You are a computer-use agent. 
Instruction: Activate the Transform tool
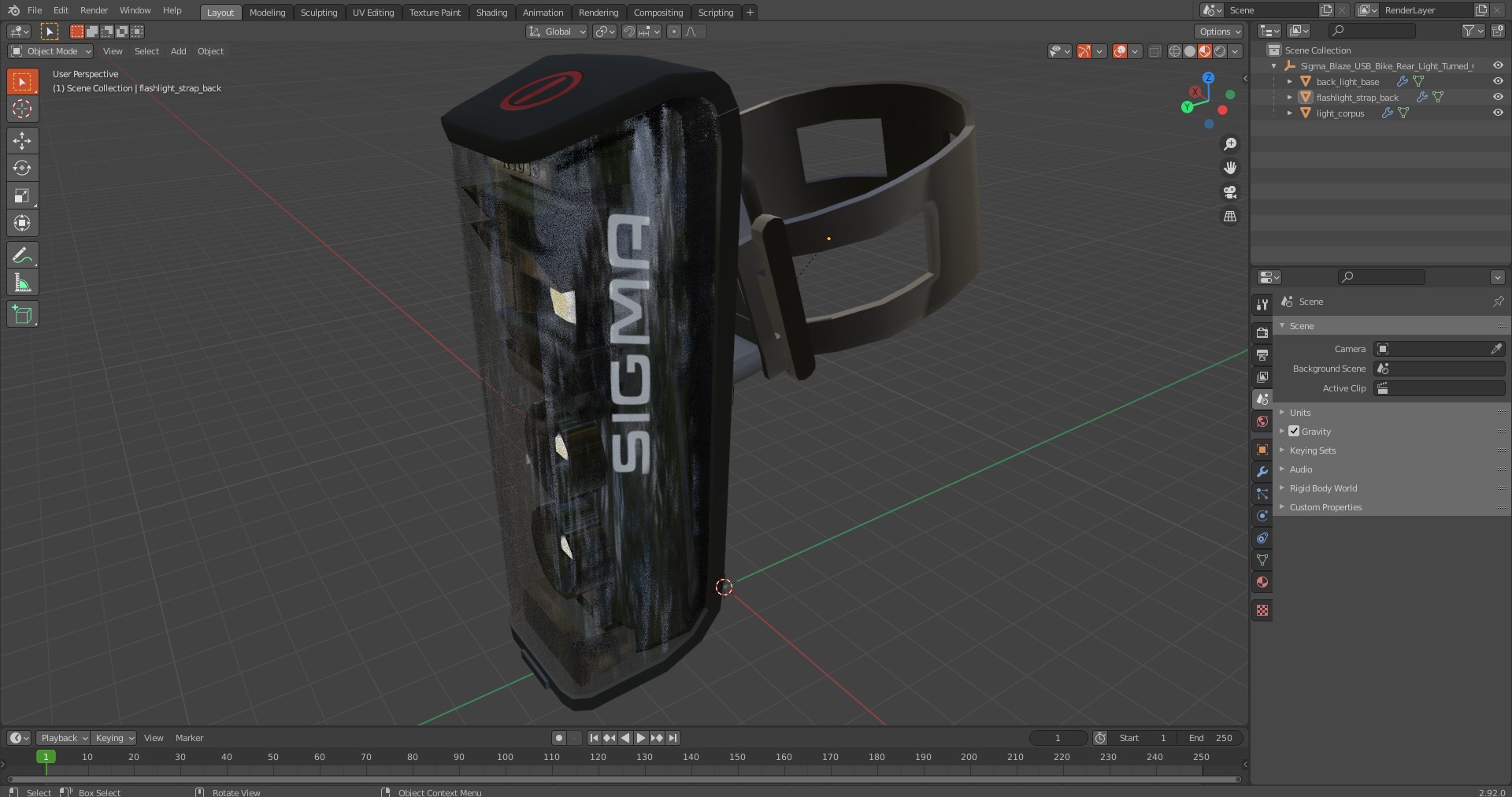point(22,223)
